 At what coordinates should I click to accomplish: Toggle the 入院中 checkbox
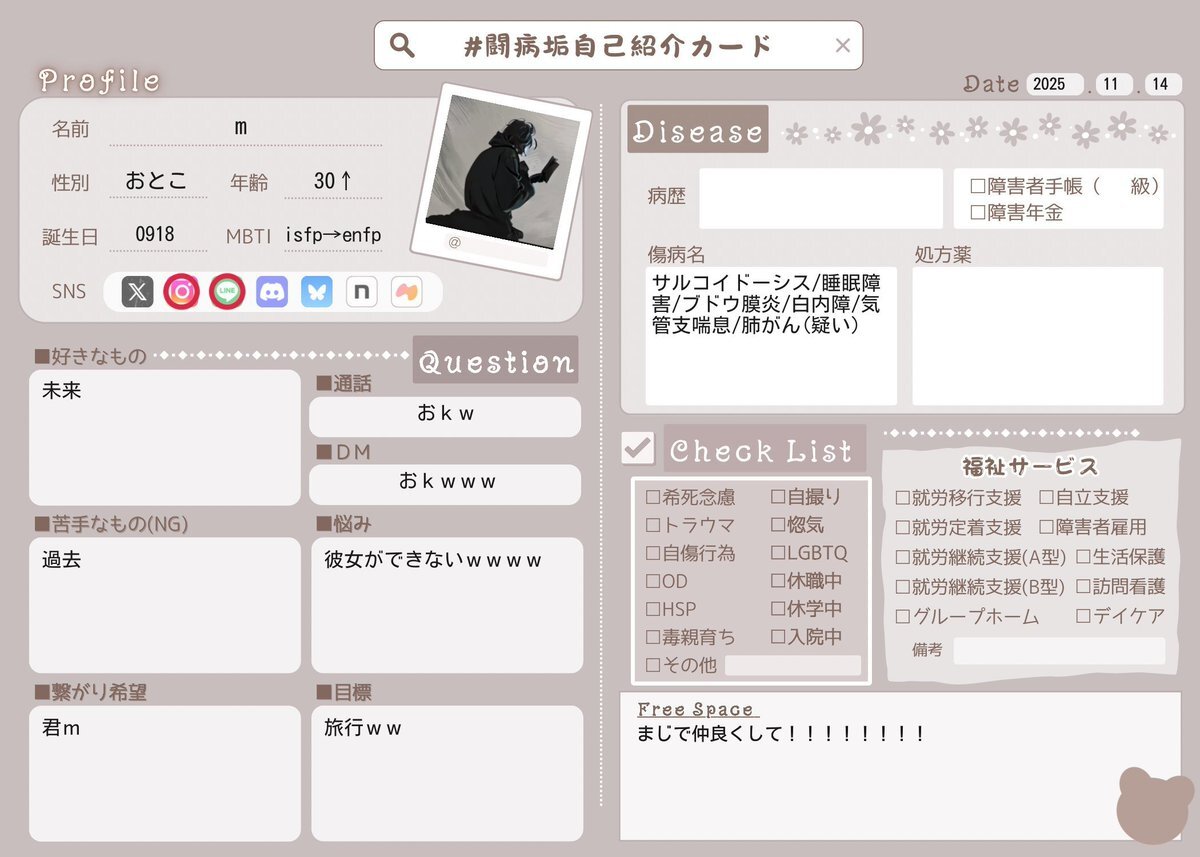(779, 637)
